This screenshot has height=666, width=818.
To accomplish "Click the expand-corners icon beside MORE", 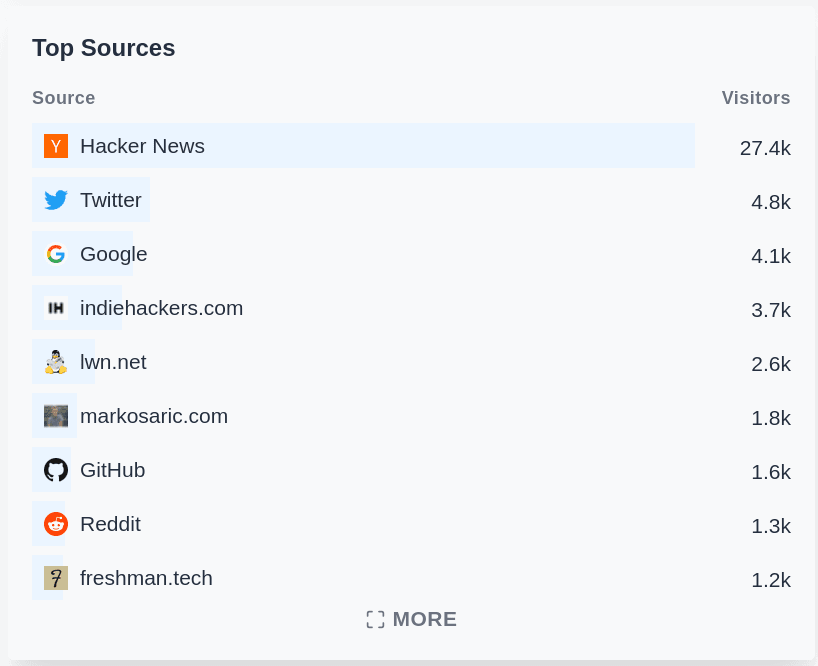I will pos(375,619).
